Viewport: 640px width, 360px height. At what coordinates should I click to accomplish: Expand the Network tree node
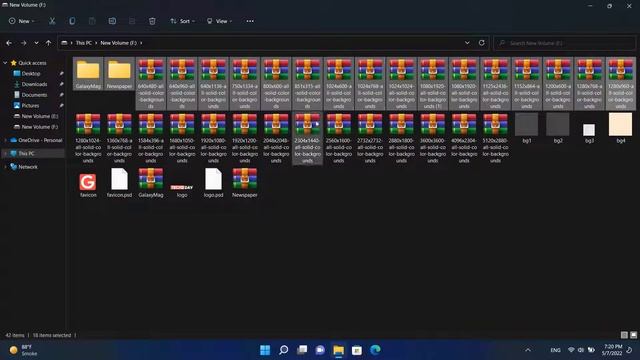(x=5, y=167)
